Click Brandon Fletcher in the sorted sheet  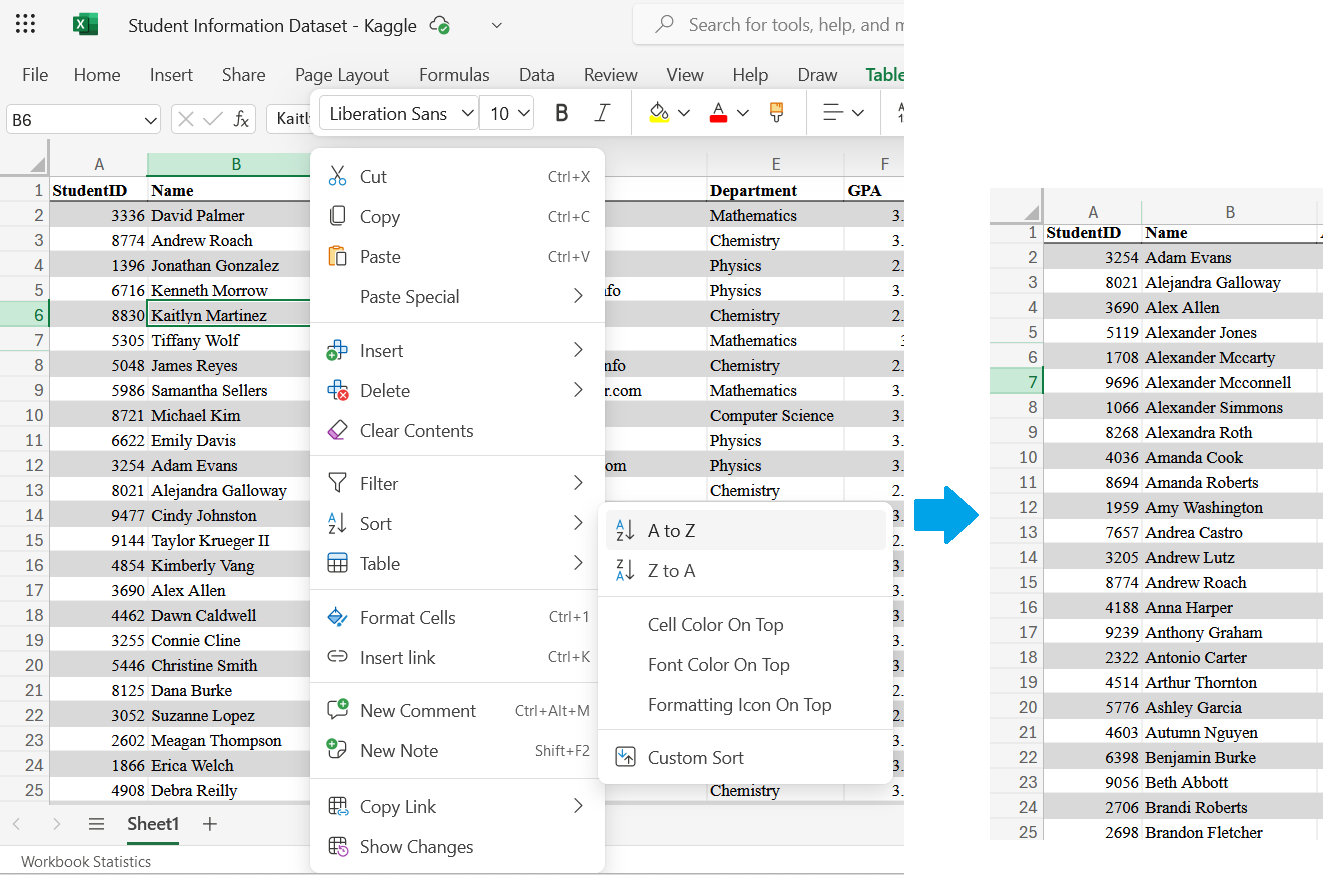(1204, 832)
